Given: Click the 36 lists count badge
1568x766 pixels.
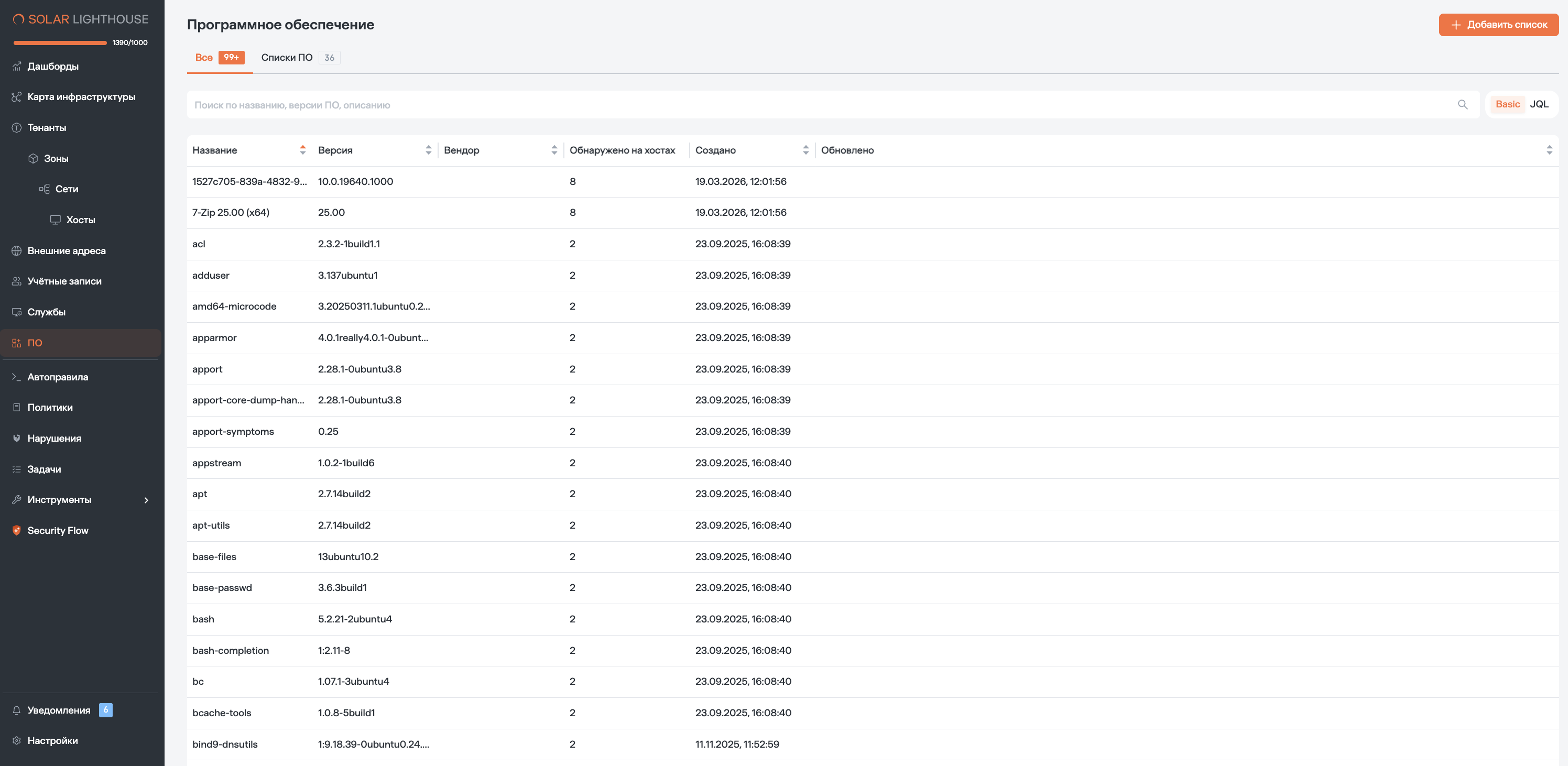Looking at the screenshot, I should coord(329,58).
